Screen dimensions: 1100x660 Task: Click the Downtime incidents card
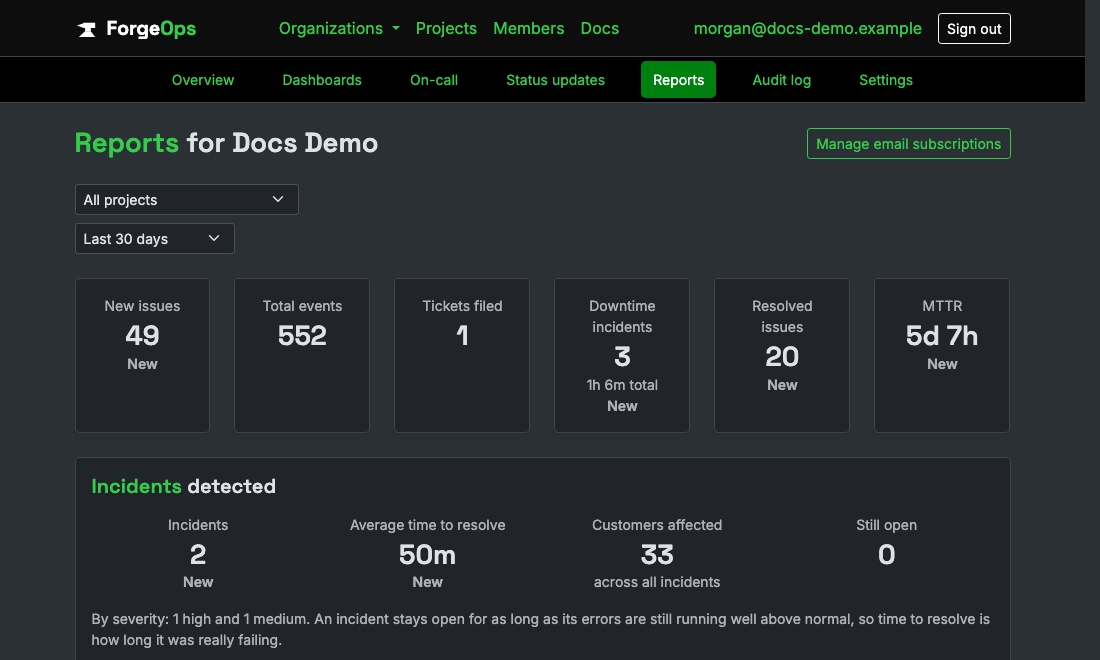[622, 355]
